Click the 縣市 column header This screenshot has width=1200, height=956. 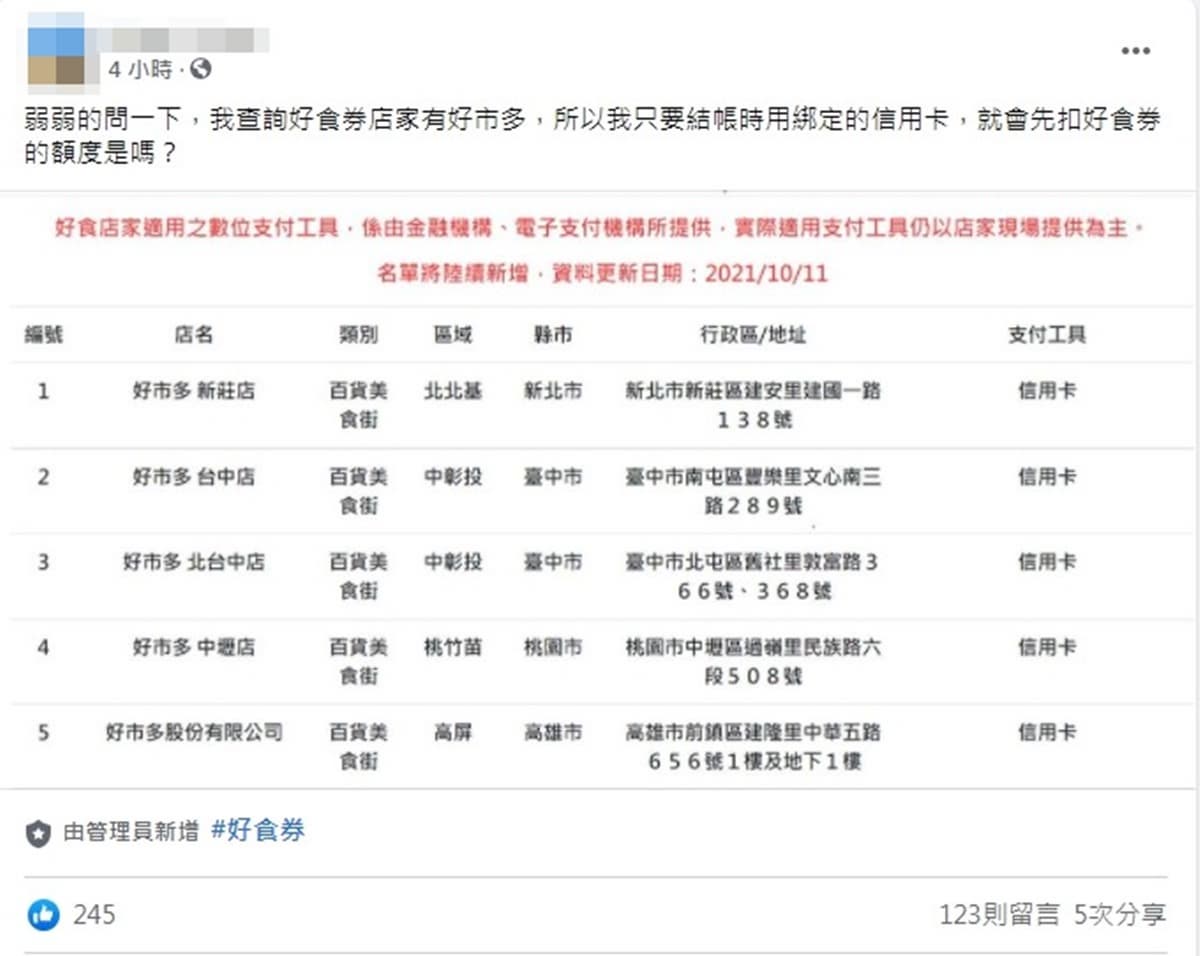pyautogui.click(x=553, y=335)
